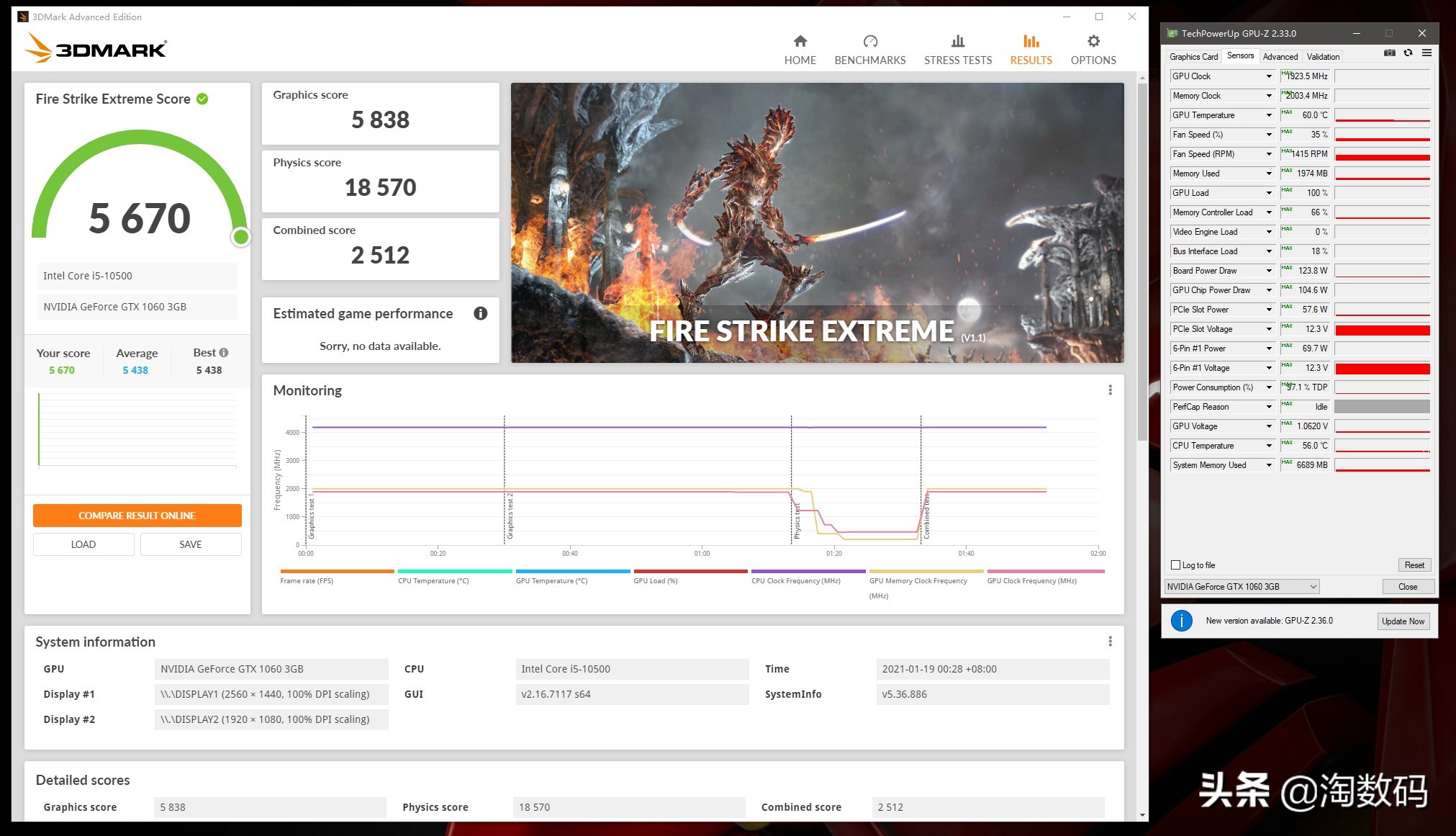The width and height of the screenshot is (1456, 836).
Task: Open OPTIONS settings icon
Action: [1093, 42]
